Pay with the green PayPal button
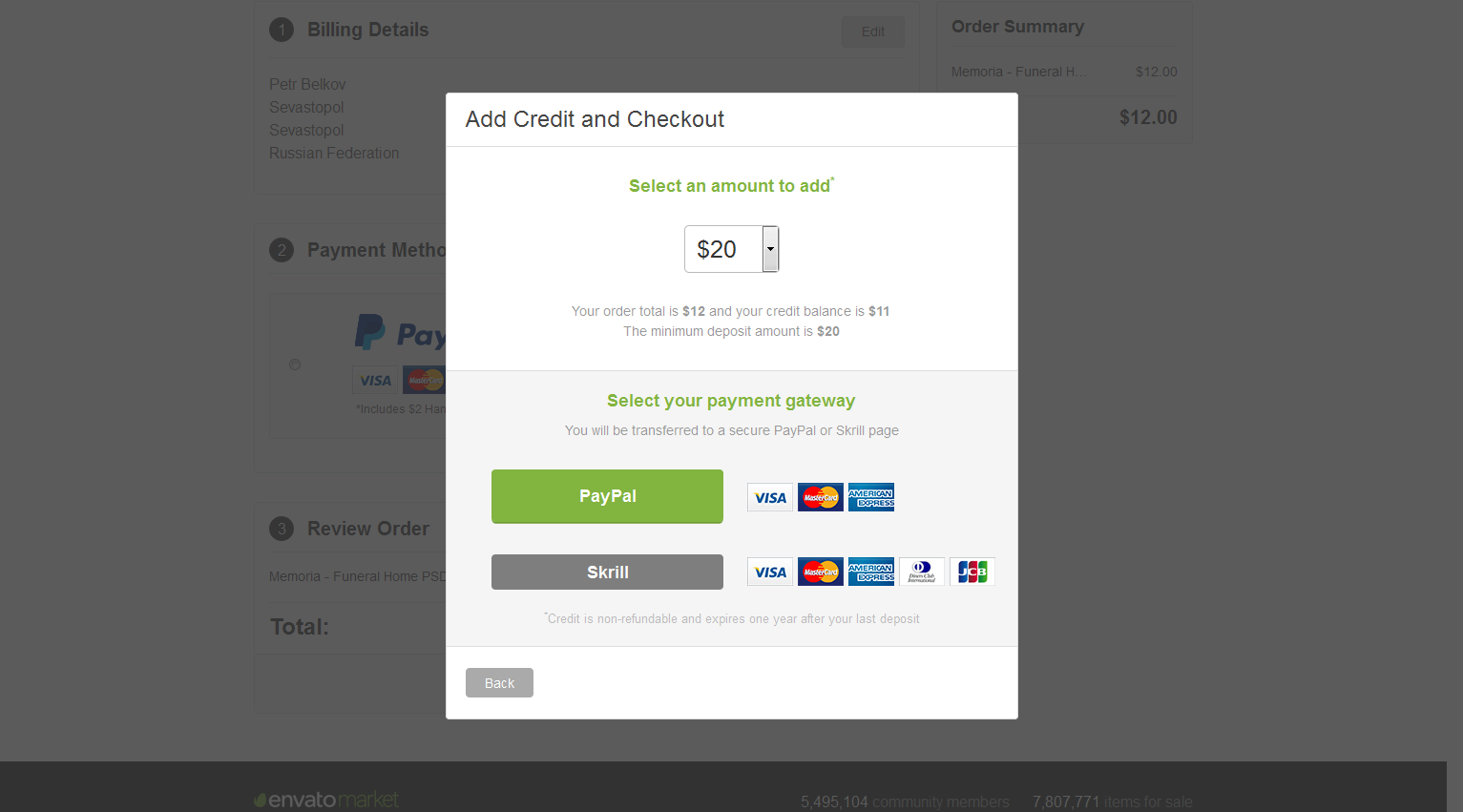The image size is (1463, 812). pos(607,496)
